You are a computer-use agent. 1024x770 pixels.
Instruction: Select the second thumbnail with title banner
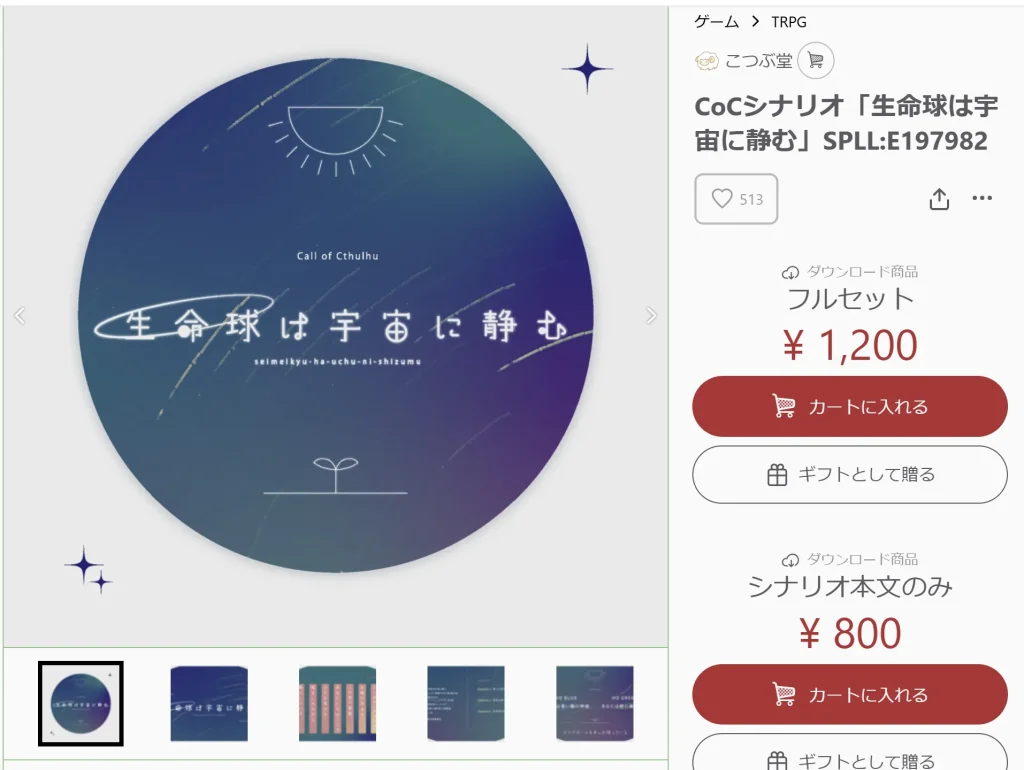pyautogui.click(x=209, y=703)
